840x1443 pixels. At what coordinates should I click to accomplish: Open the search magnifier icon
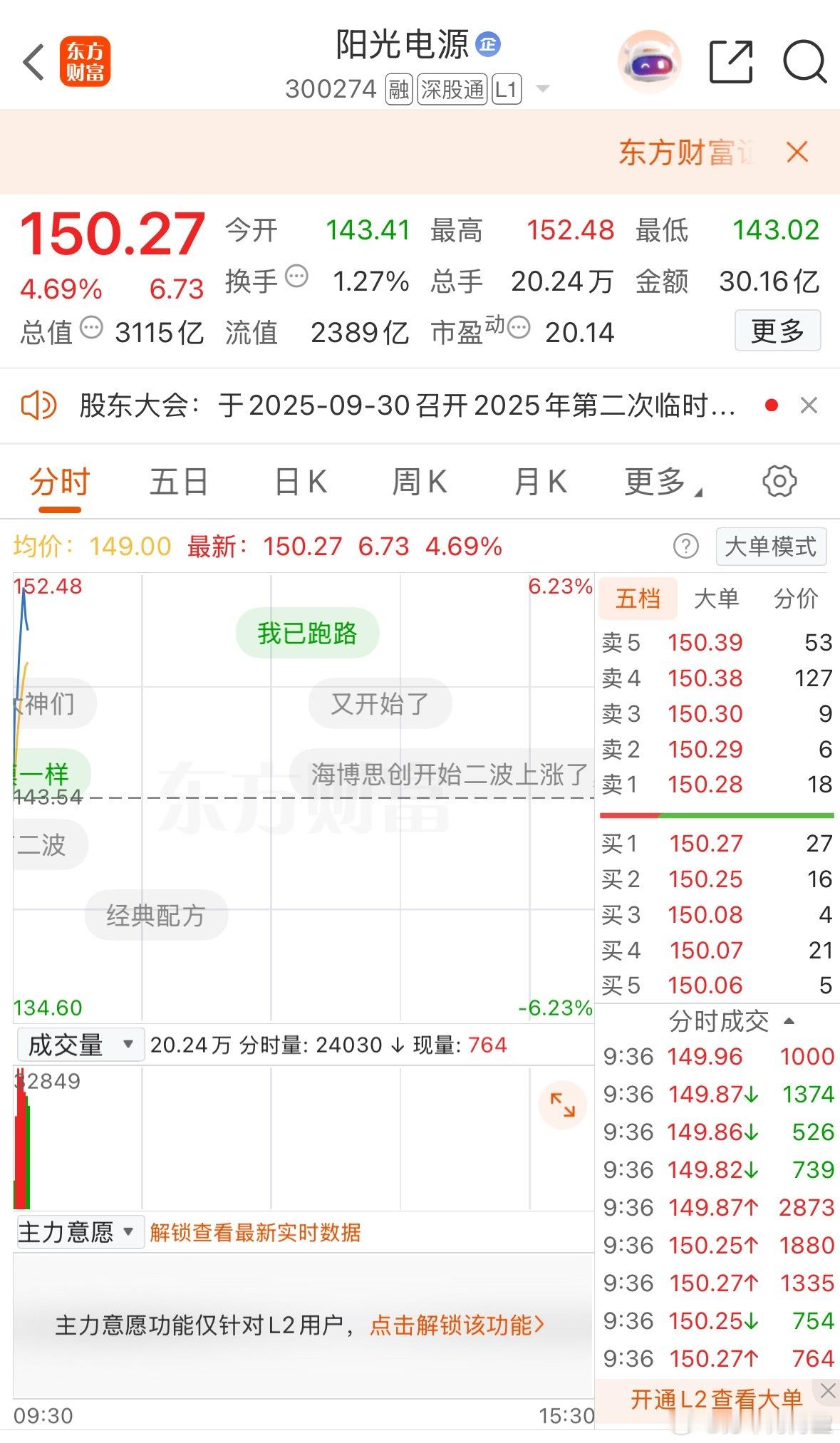[805, 62]
